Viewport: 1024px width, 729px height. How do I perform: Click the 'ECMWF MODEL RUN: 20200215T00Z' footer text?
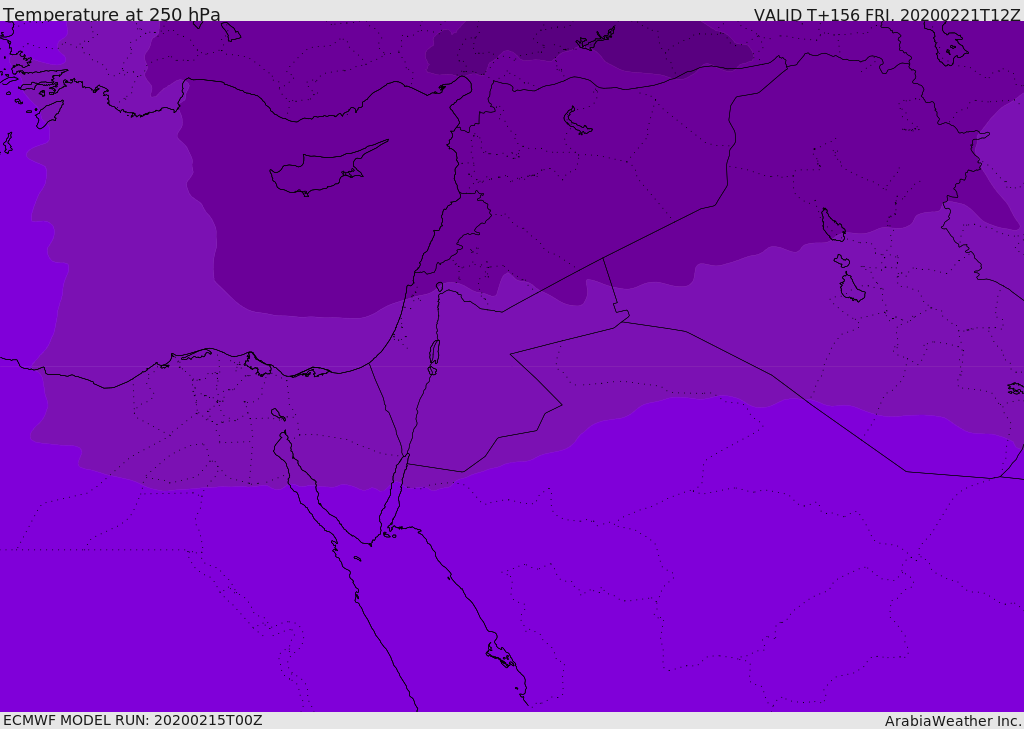133,721
